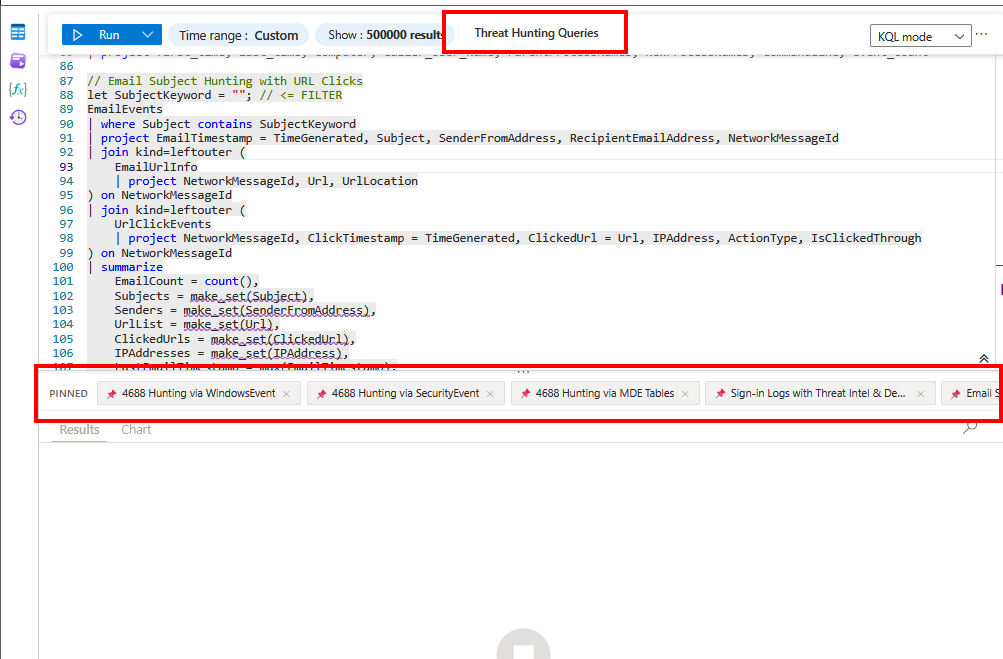Click the pin icon on Sign-in Logs query

[x=720, y=394]
